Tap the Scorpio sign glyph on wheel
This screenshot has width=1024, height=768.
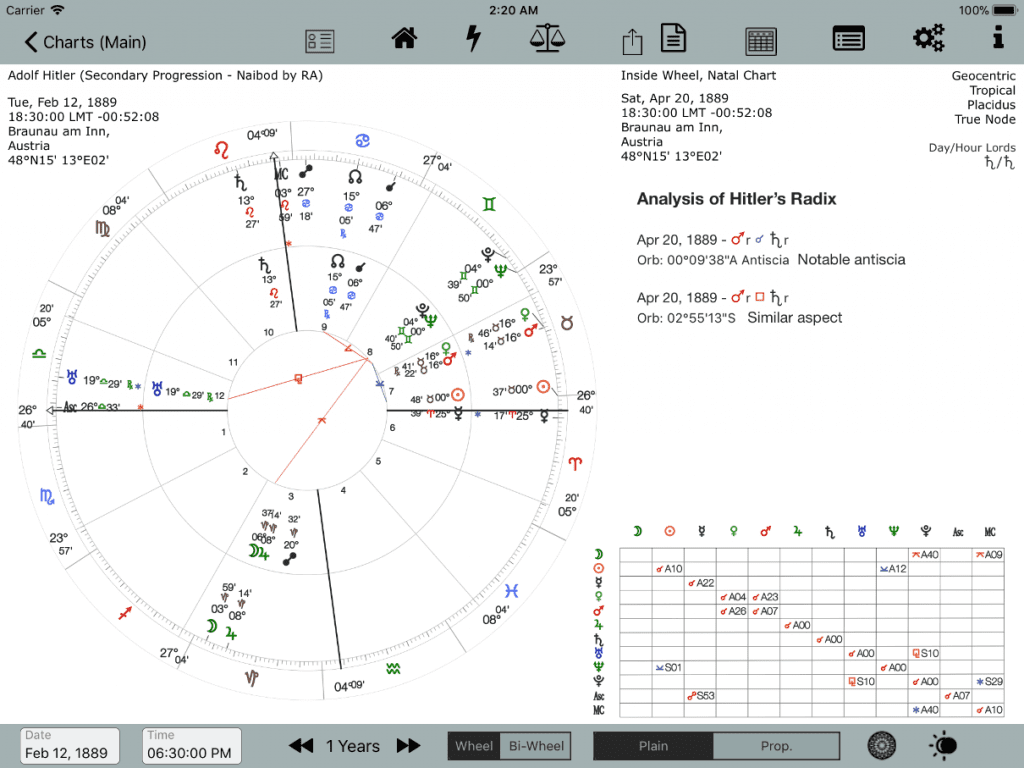pyautogui.click(x=48, y=496)
